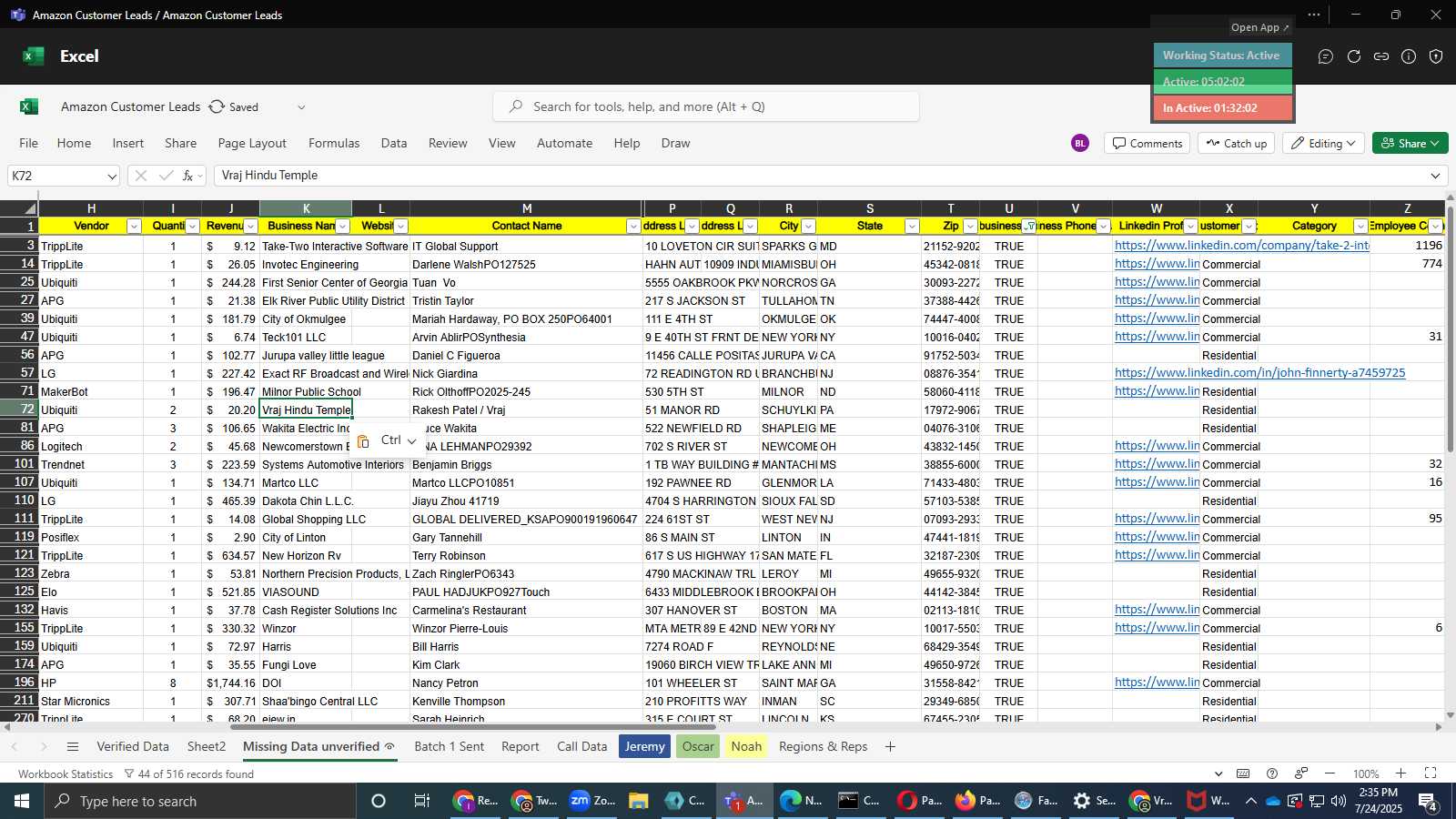Zoom out with the minus icon
Viewport: 1456px width, 819px height.
tap(1330, 773)
